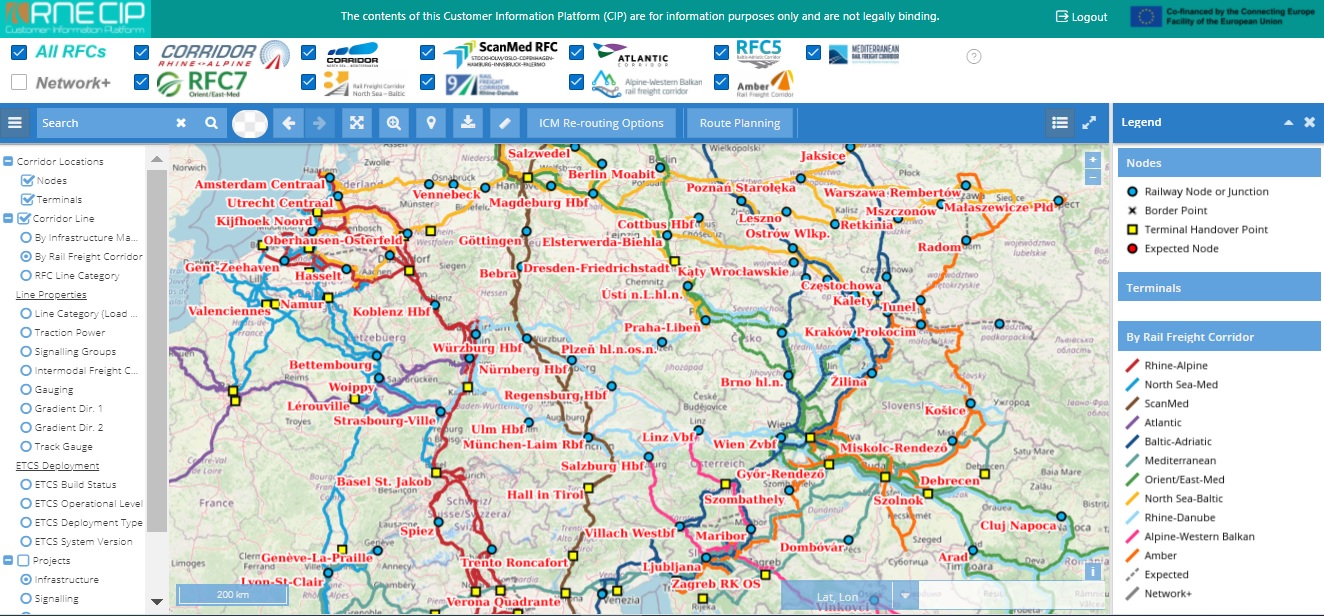Image resolution: width=1324 pixels, height=616 pixels.
Task: Click the Atlantic purple legend swatch
Action: (x=1132, y=423)
